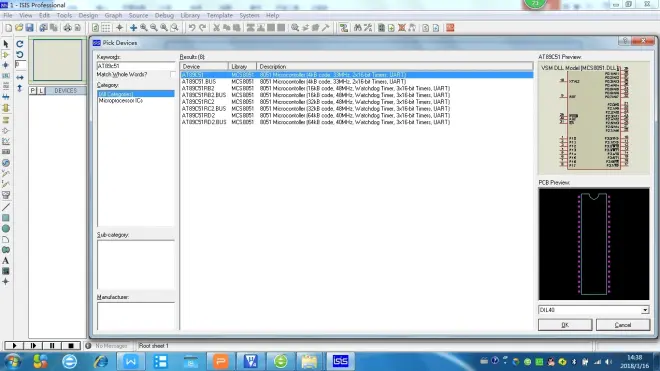Click the Undo arrow in toolbar

point(192,28)
